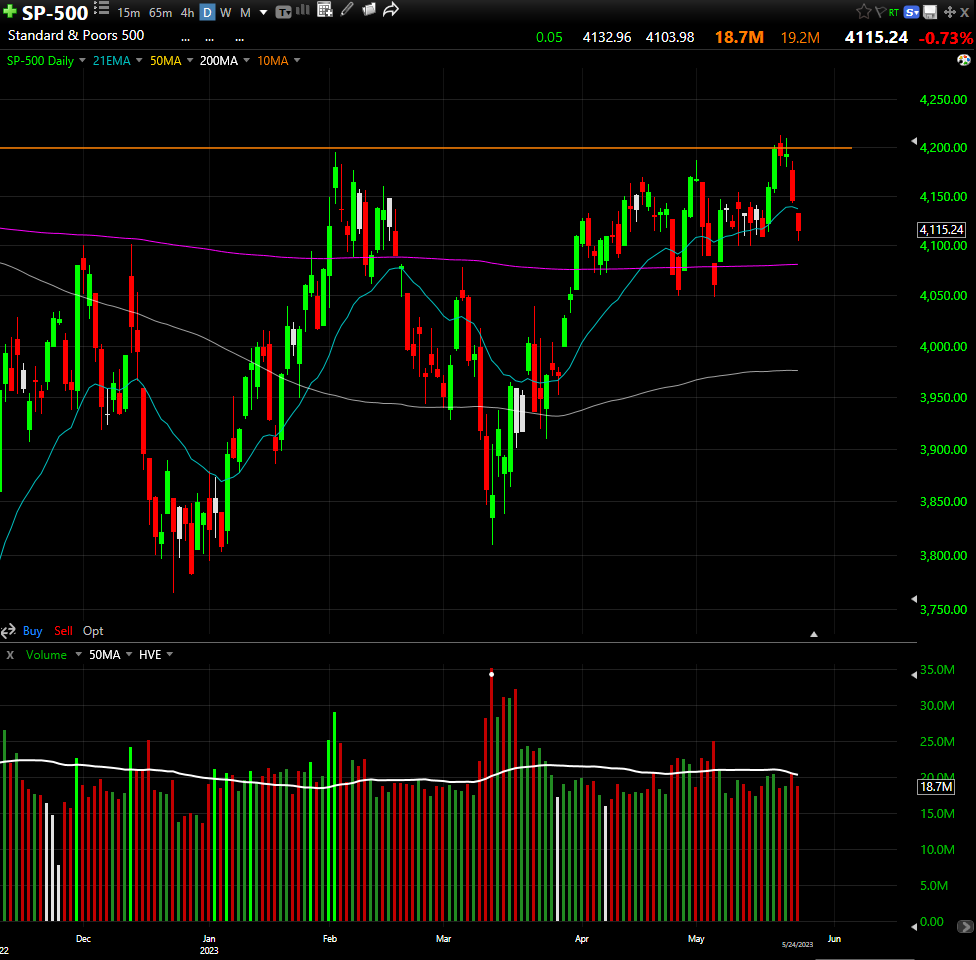Click the orange 18.7M volume value
976x960 pixels.
point(739,37)
